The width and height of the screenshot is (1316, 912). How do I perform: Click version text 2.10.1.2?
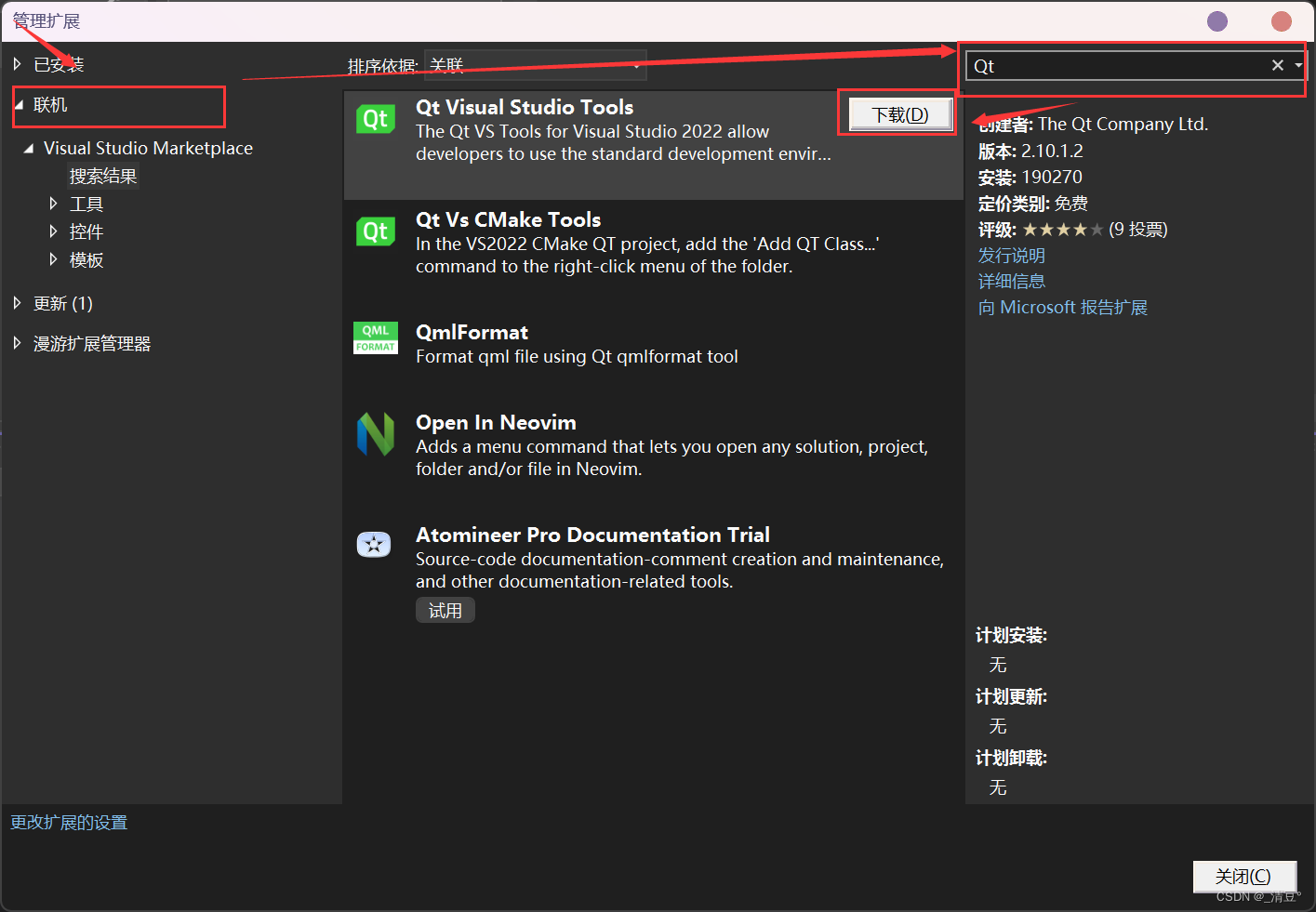pyautogui.click(x=1052, y=151)
